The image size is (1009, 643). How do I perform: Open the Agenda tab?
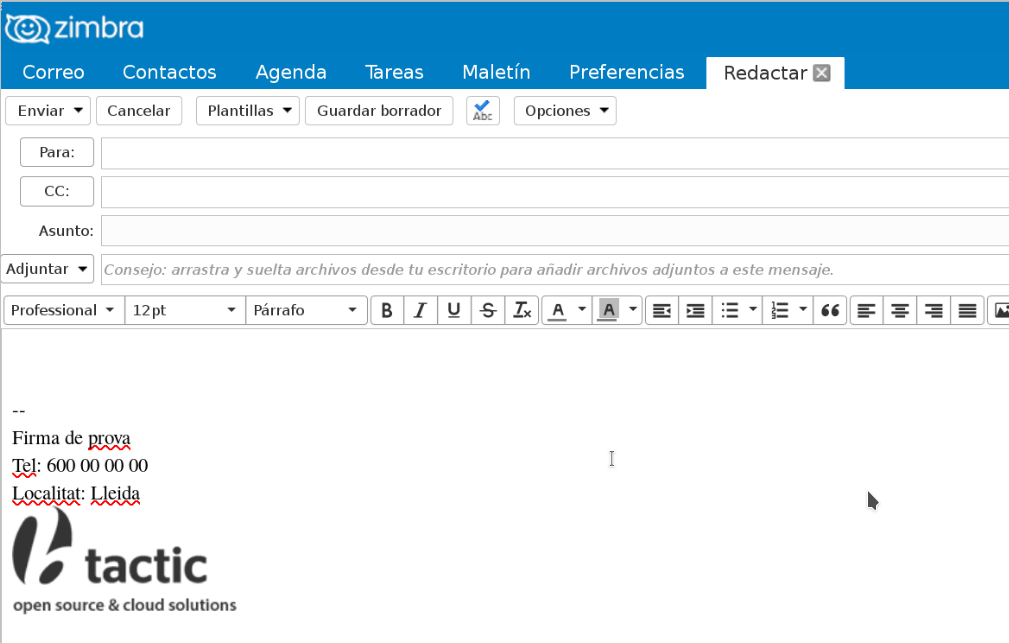pyautogui.click(x=291, y=72)
